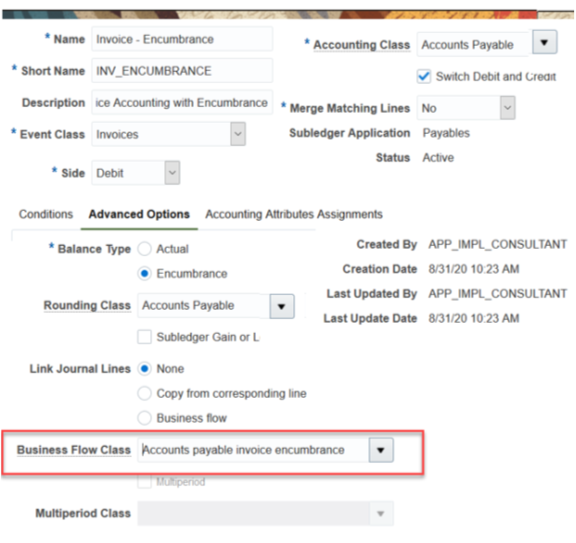Open Accounting Attributes Assignments tab
The width and height of the screenshot is (576, 543).
pos(294,214)
